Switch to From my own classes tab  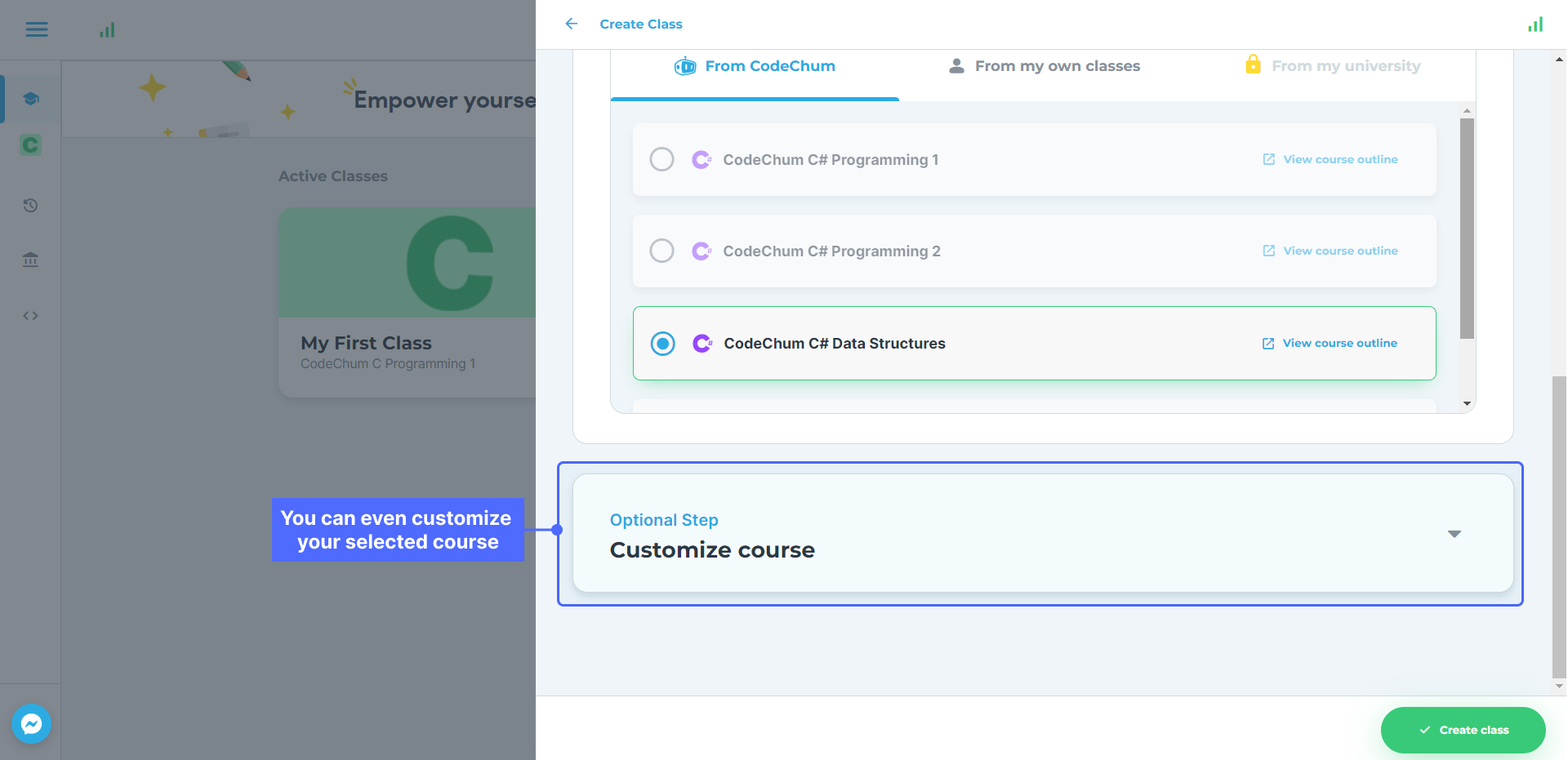(1045, 66)
